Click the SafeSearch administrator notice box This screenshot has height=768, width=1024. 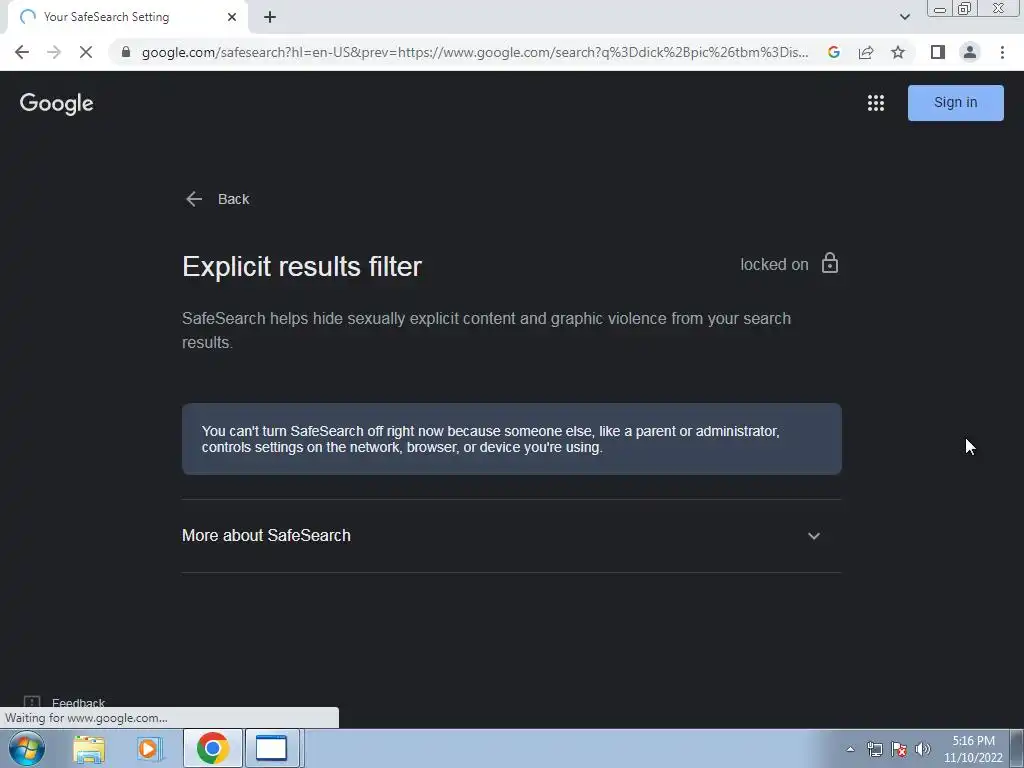[511, 439]
